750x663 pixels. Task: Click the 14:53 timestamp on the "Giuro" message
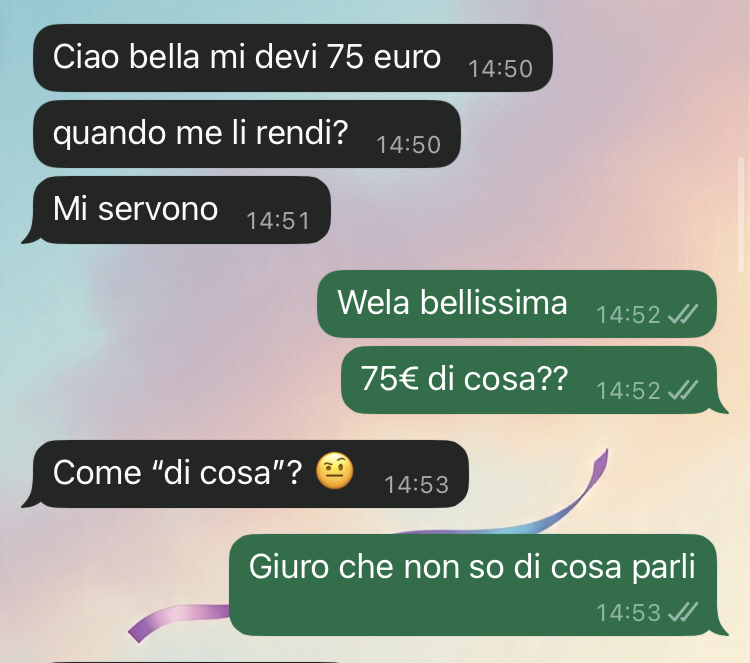pyautogui.click(x=629, y=612)
